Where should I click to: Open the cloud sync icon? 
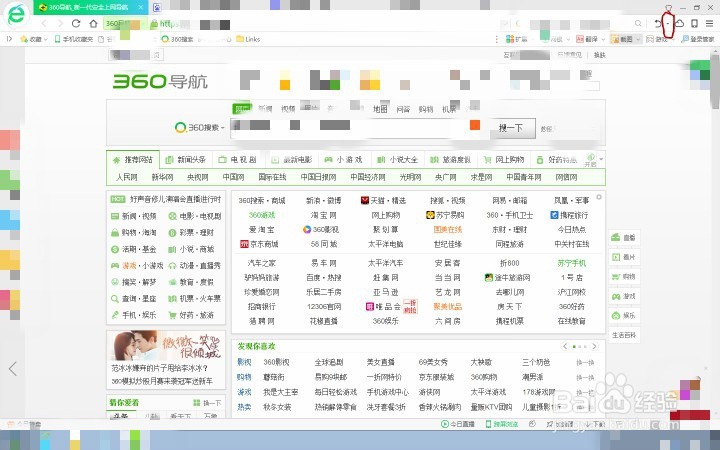pyautogui.click(x=680, y=23)
